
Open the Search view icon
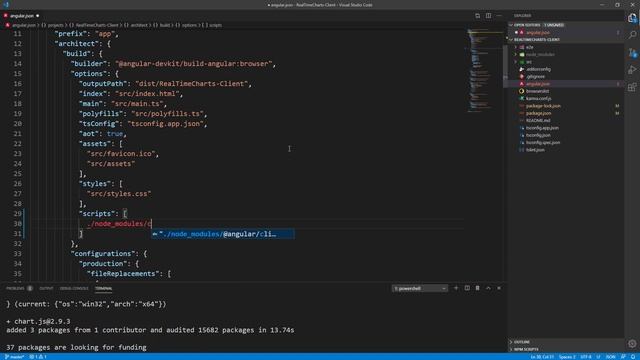pyautogui.click(x=632, y=35)
